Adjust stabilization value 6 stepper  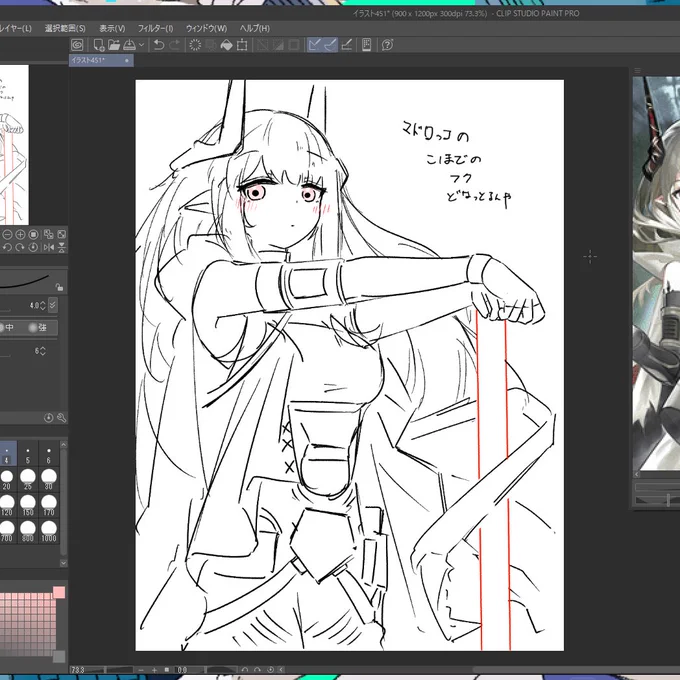tap(42, 351)
